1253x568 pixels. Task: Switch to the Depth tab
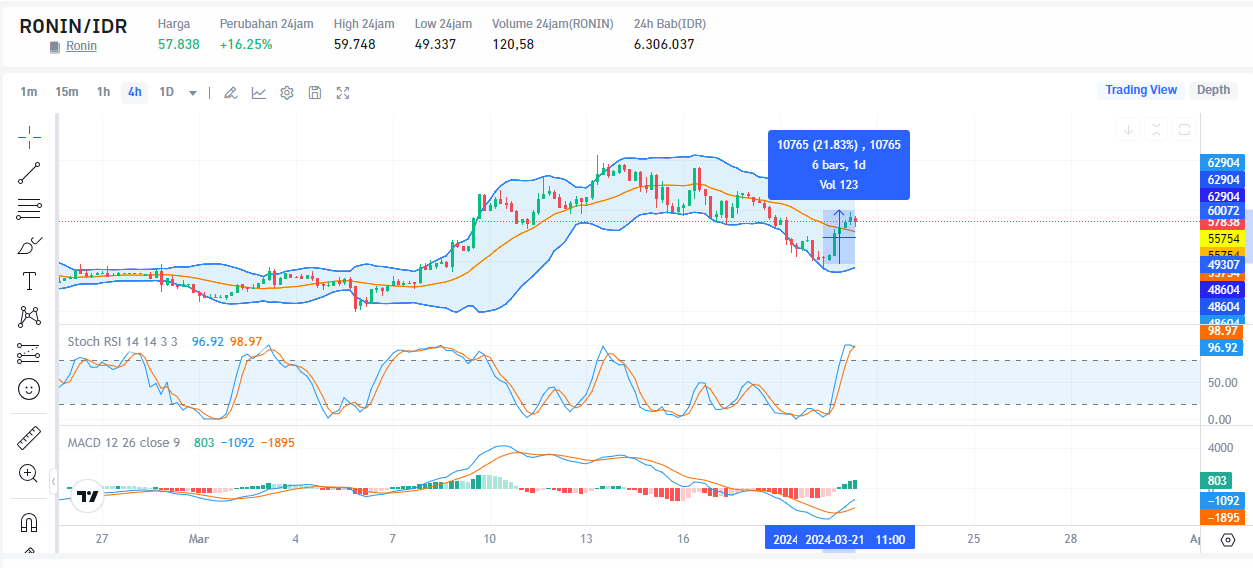point(1213,90)
